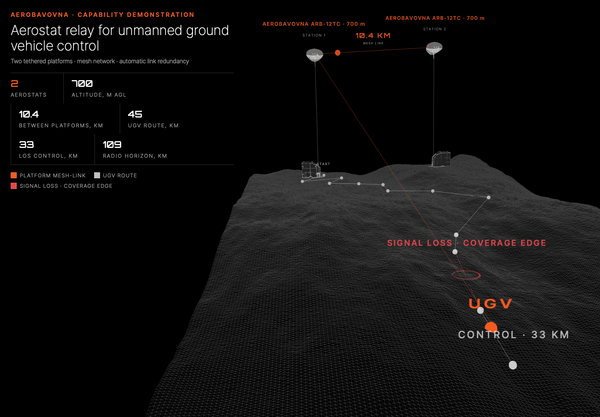Click the orange Platform Mesh-Link legend swatch
Viewport: 600px width, 417px height.
pos(14,175)
